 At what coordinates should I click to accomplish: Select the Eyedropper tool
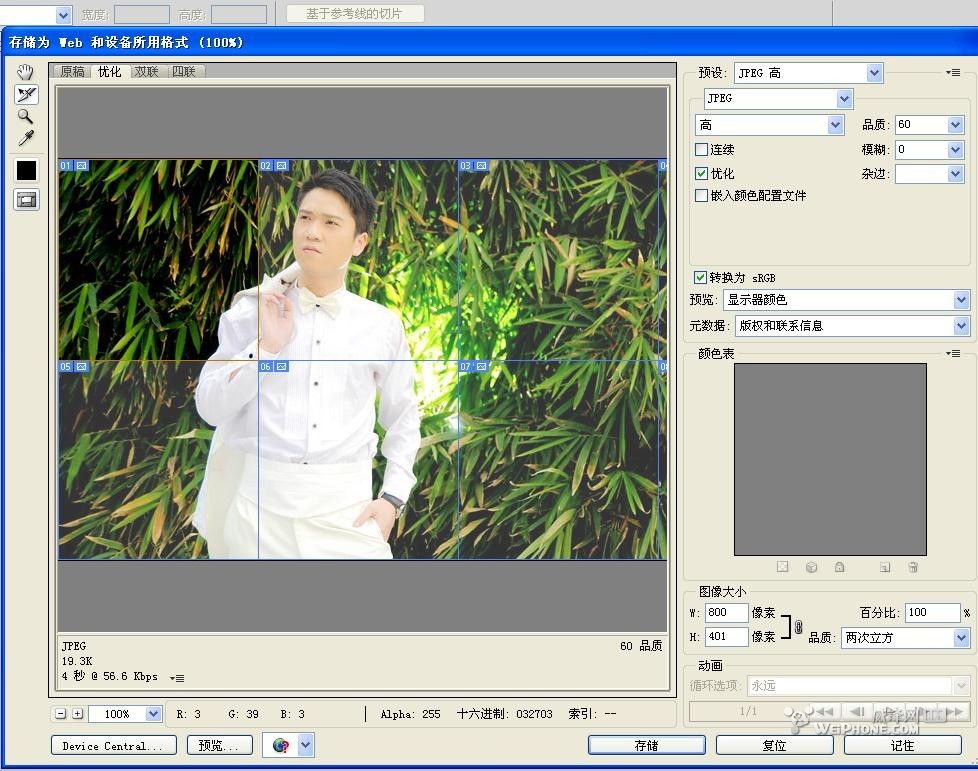[26, 138]
